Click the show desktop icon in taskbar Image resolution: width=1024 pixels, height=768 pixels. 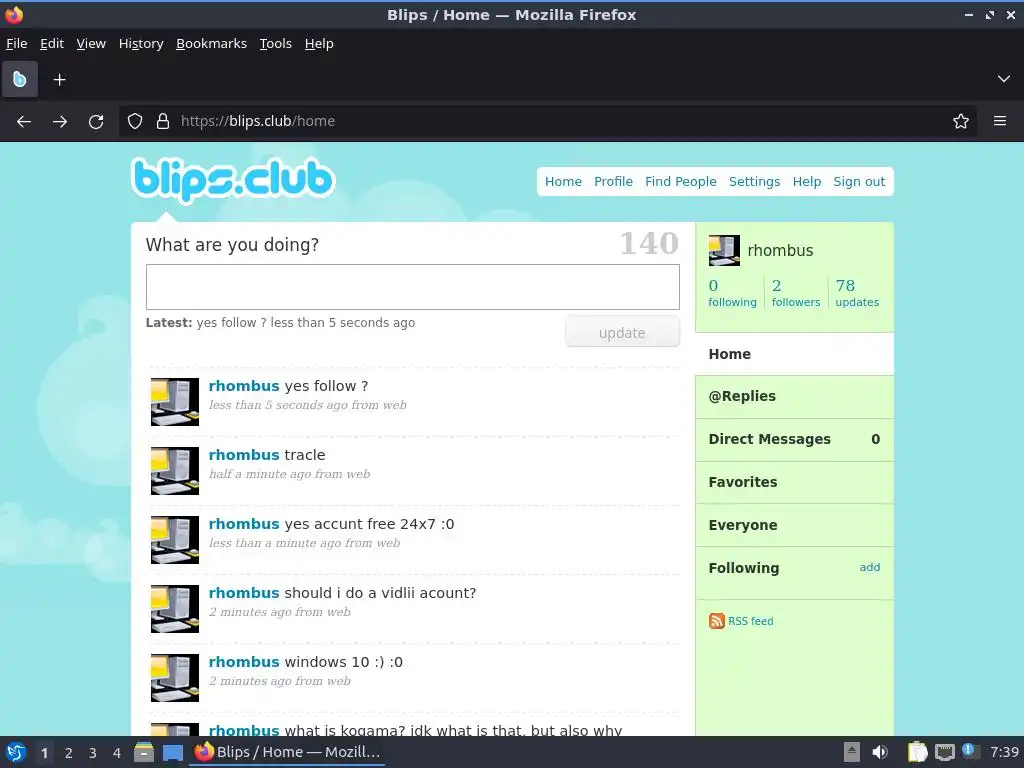(x=172, y=753)
